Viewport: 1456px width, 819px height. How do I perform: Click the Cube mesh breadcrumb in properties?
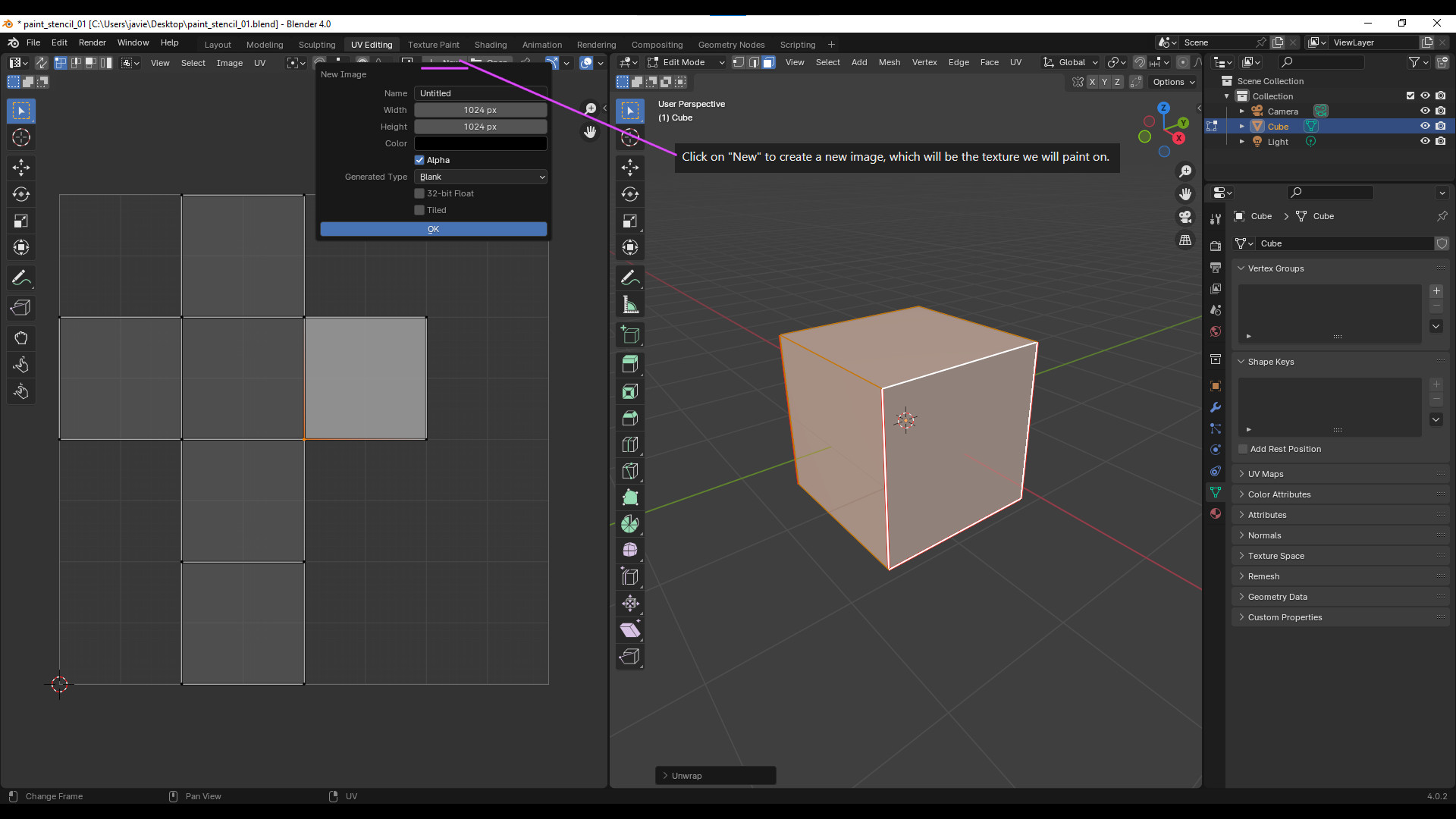point(1316,216)
